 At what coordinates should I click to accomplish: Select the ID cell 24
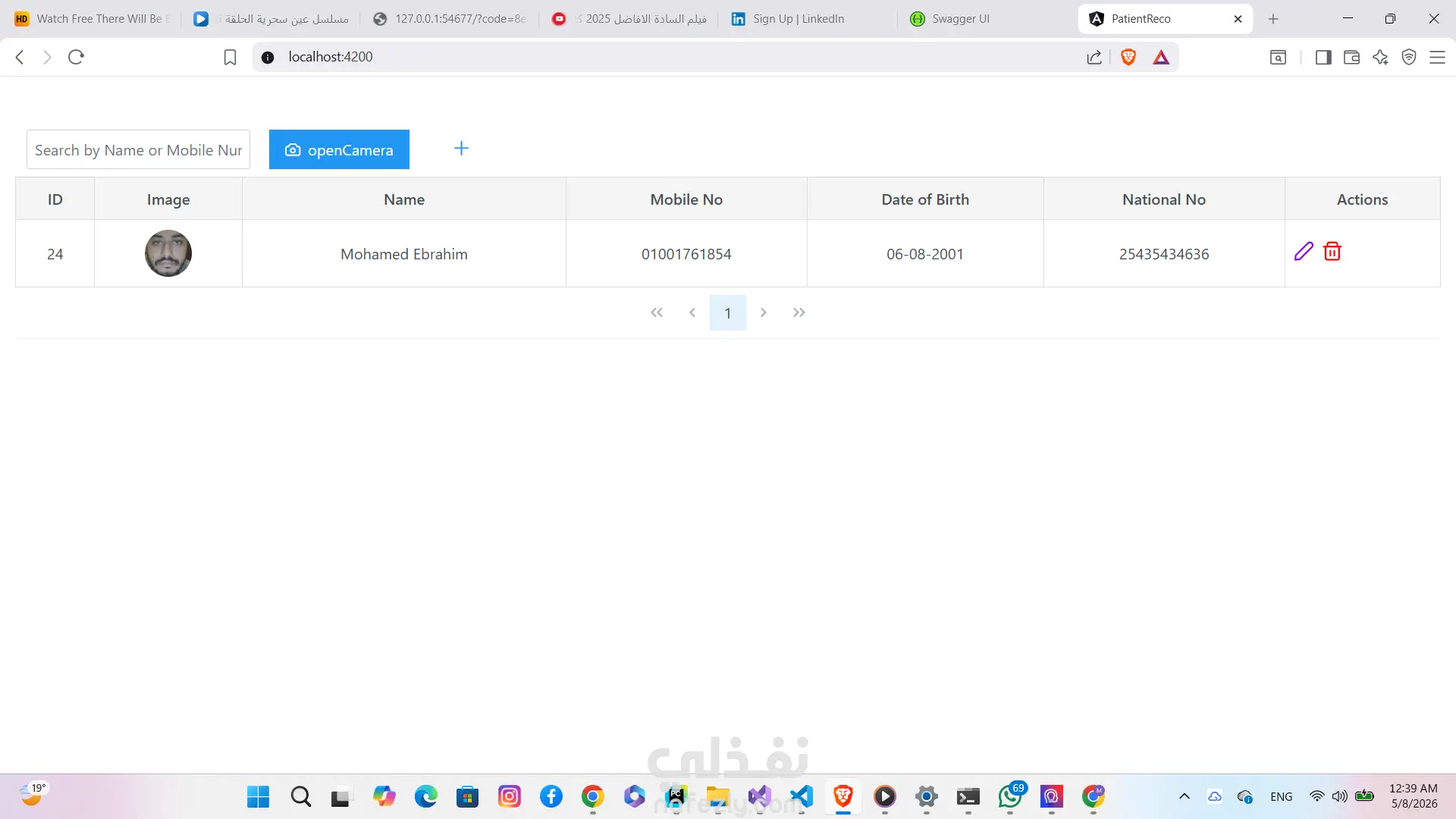[55, 254]
